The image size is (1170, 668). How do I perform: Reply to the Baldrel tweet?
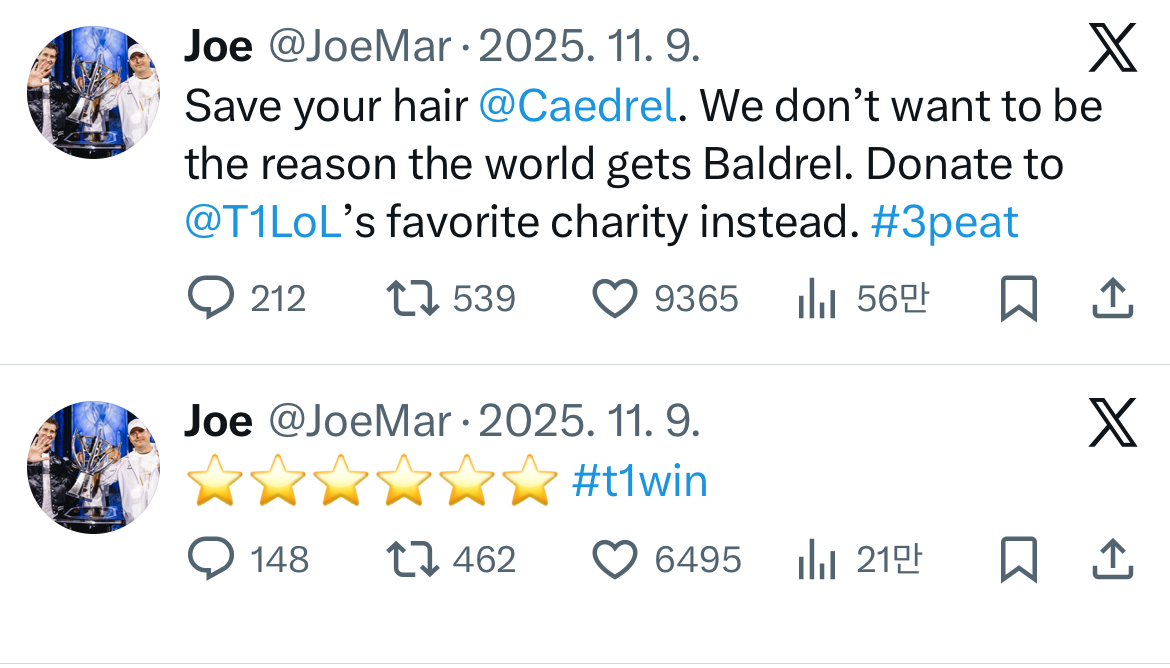[x=211, y=298]
